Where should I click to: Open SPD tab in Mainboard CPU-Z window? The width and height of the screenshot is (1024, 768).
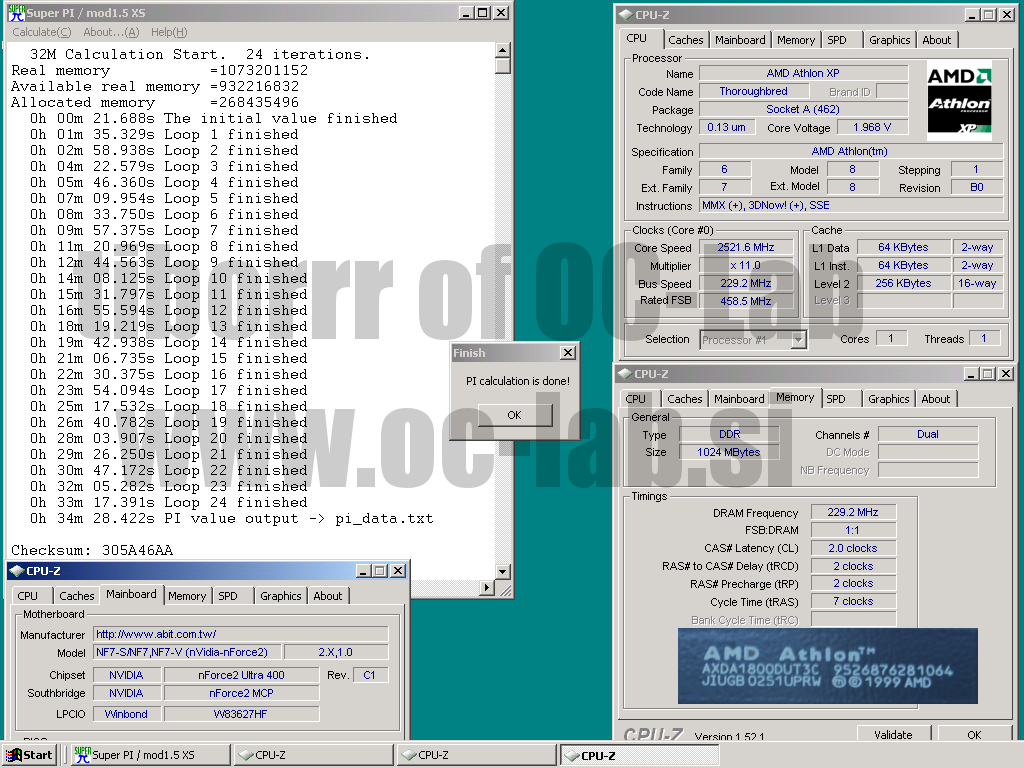tap(228, 596)
